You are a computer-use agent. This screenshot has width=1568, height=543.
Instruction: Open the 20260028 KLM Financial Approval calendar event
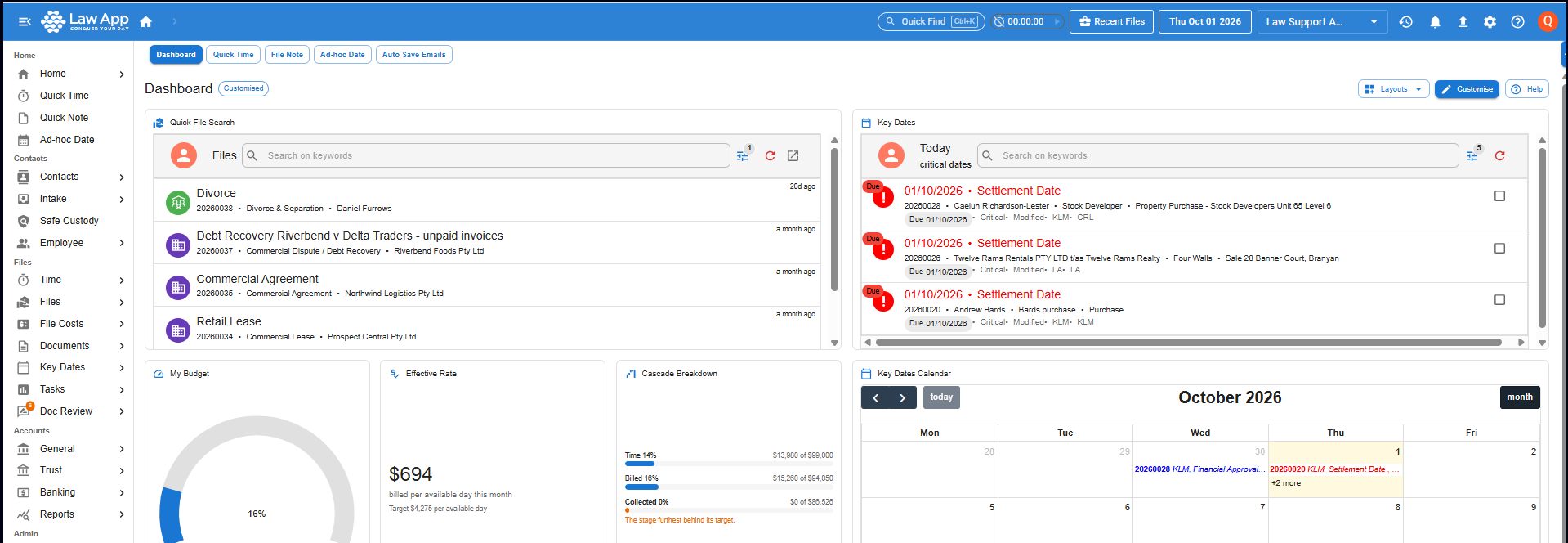tap(1199, 469)
